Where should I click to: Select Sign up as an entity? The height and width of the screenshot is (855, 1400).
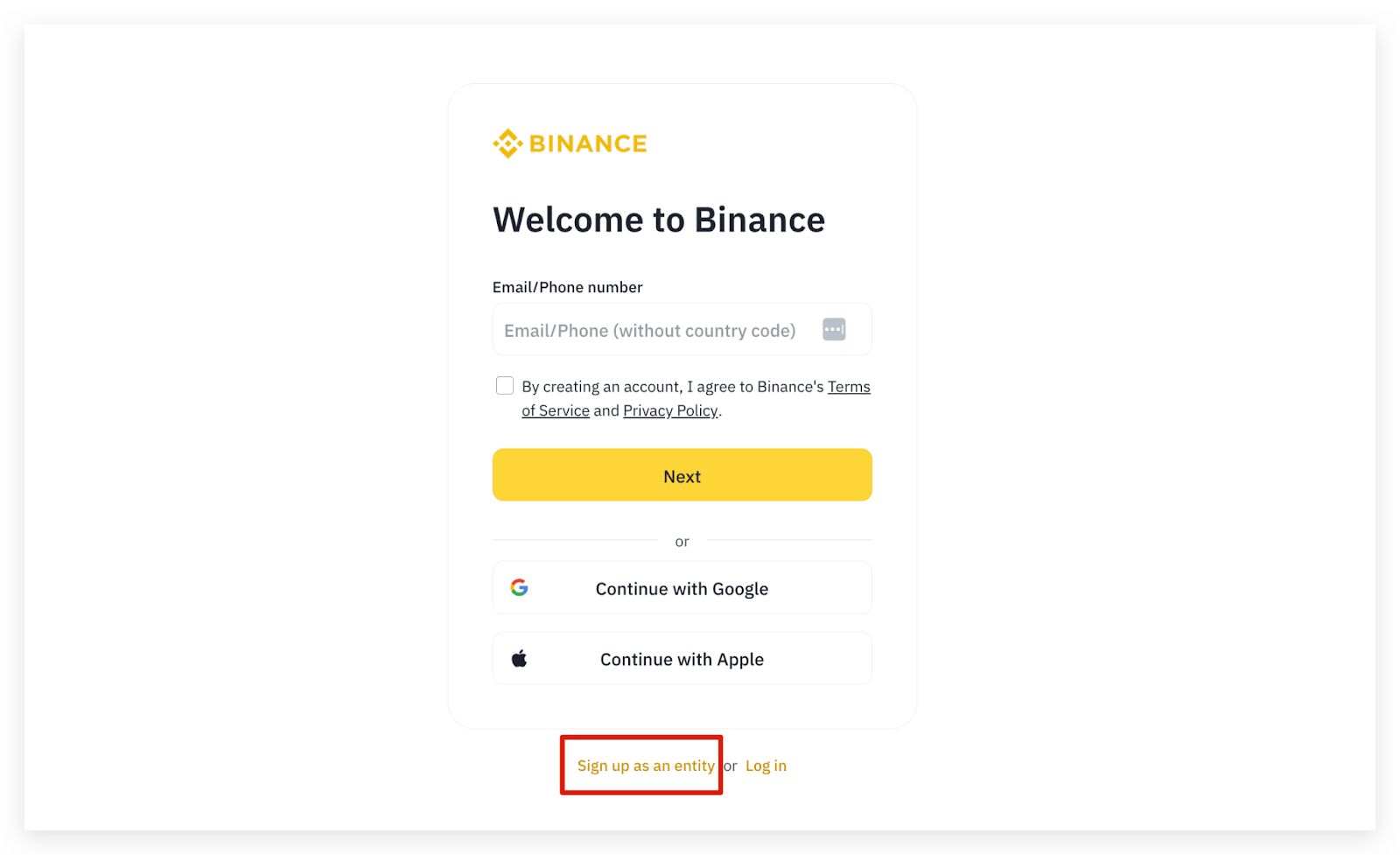[x=646, y=766]
